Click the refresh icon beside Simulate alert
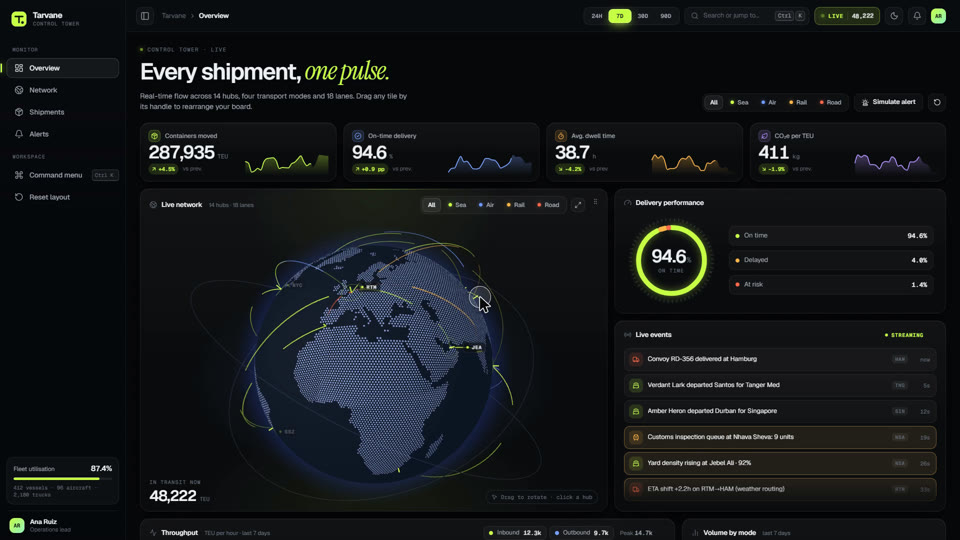Image resolution: width=960 pixels, height=540 pixels. click(x=937, y=102)
